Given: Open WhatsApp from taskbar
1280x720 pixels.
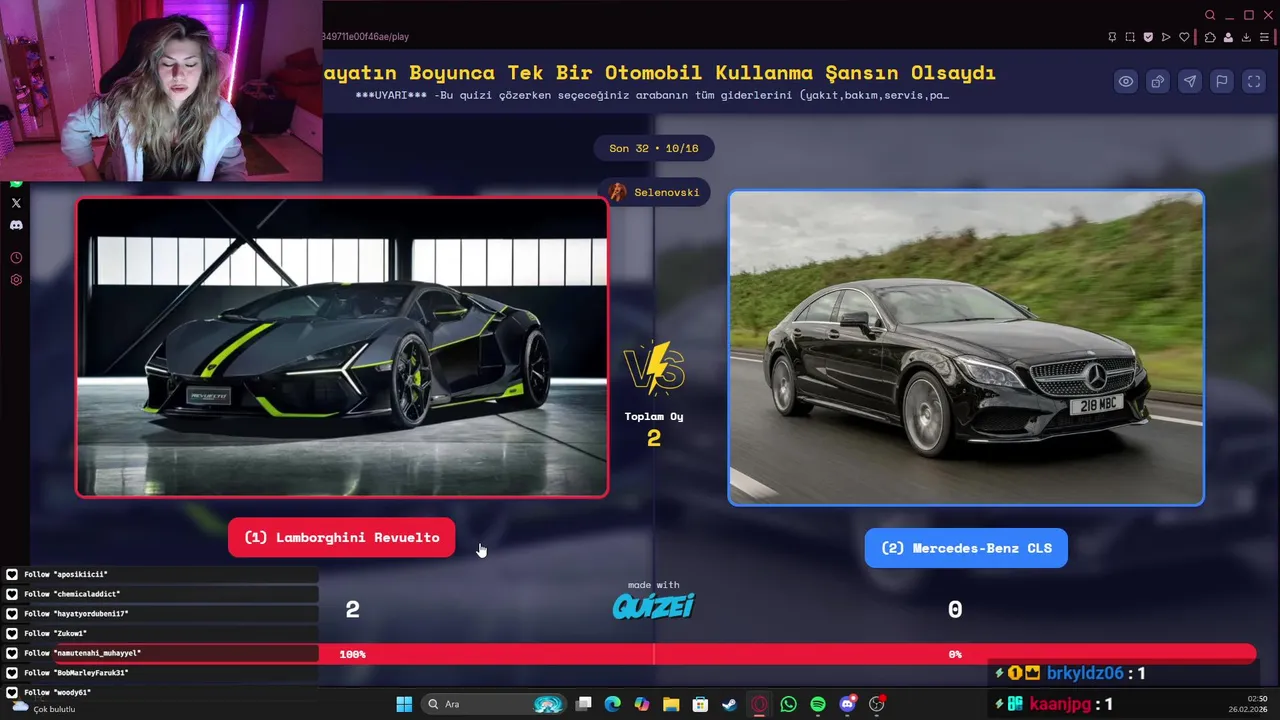Looking at the screenshot, I should point(788,704).
